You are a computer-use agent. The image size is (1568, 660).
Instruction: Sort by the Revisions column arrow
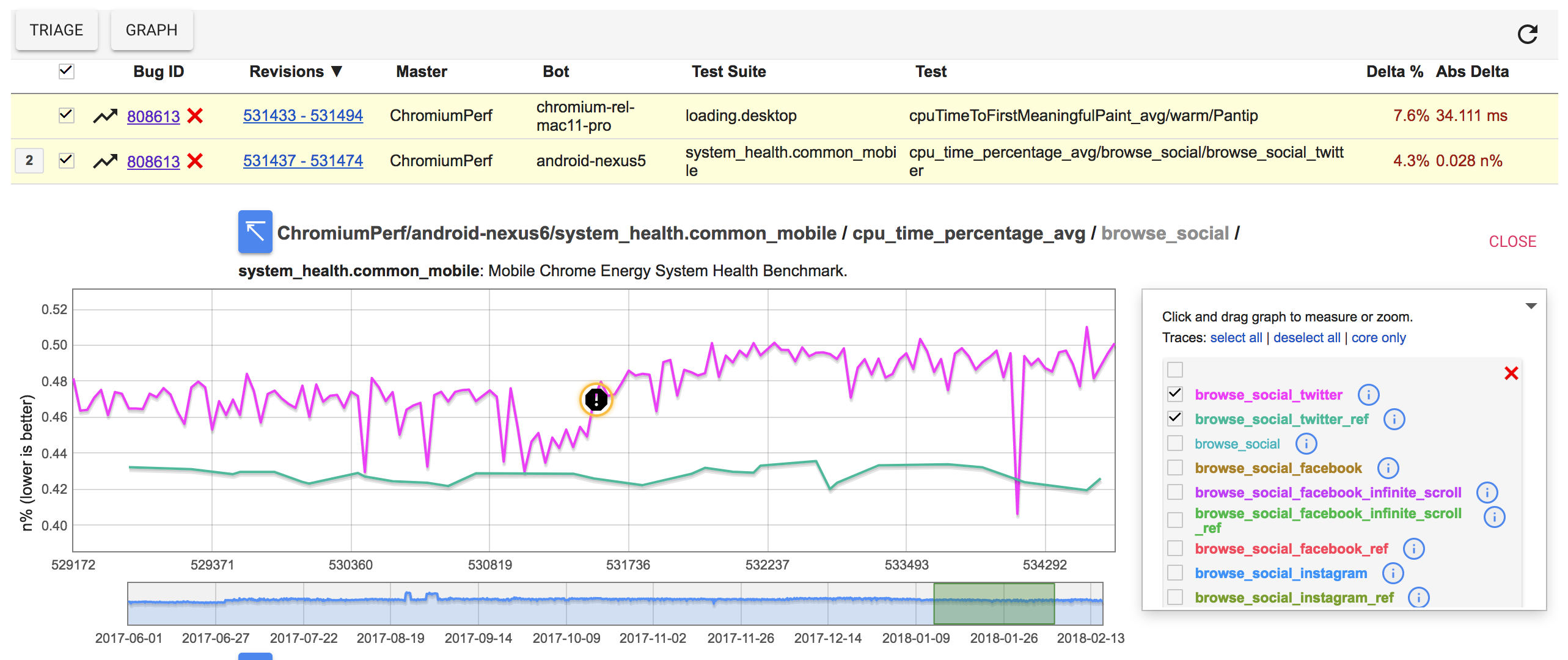(337, 71)
